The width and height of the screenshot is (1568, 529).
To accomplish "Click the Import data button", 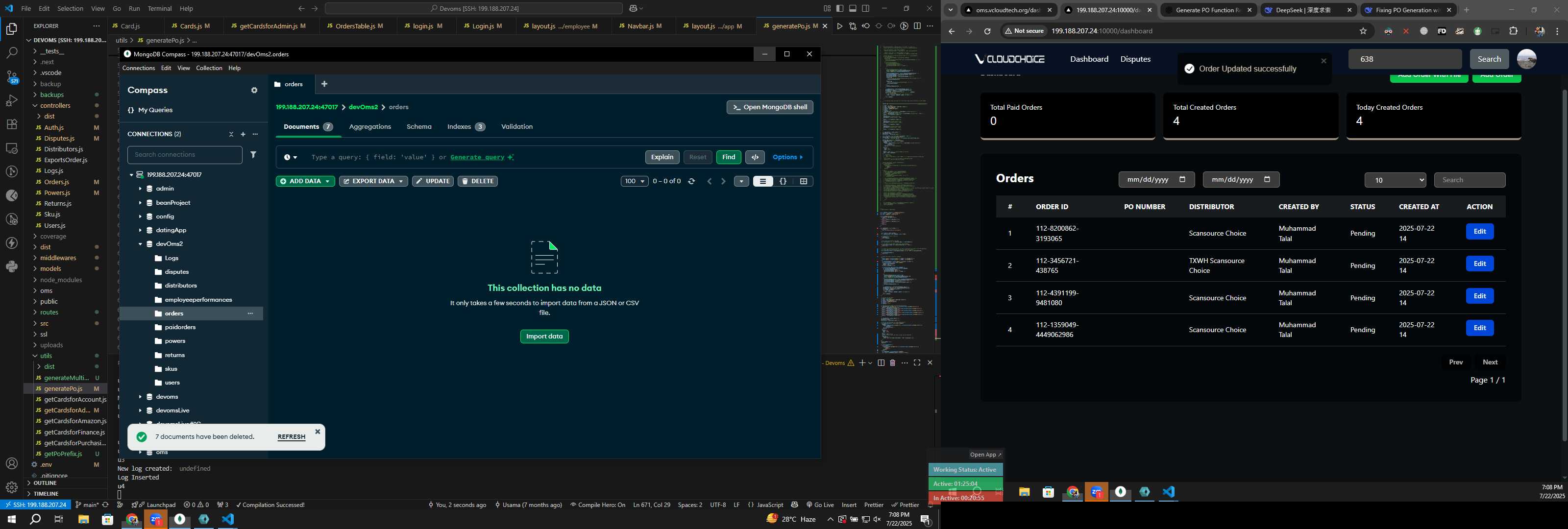I will [x=544, y=337].
